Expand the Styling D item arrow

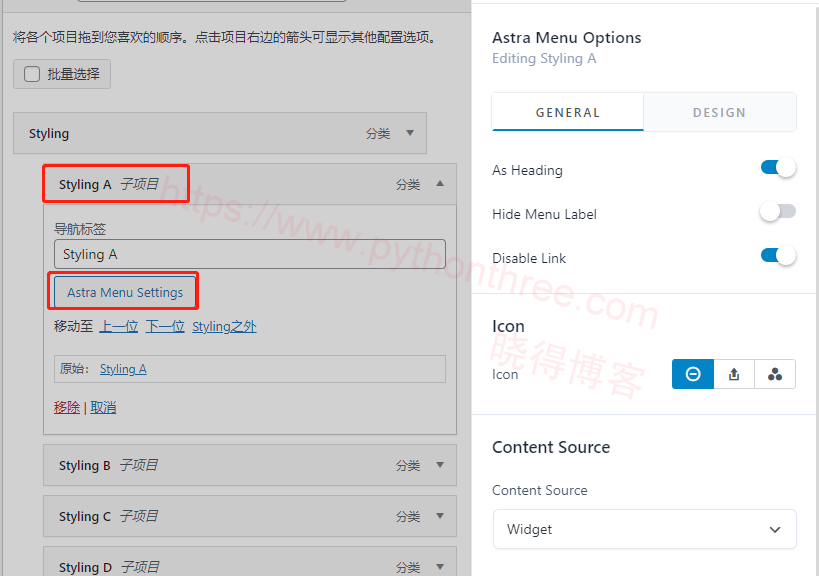pos(440,567)
